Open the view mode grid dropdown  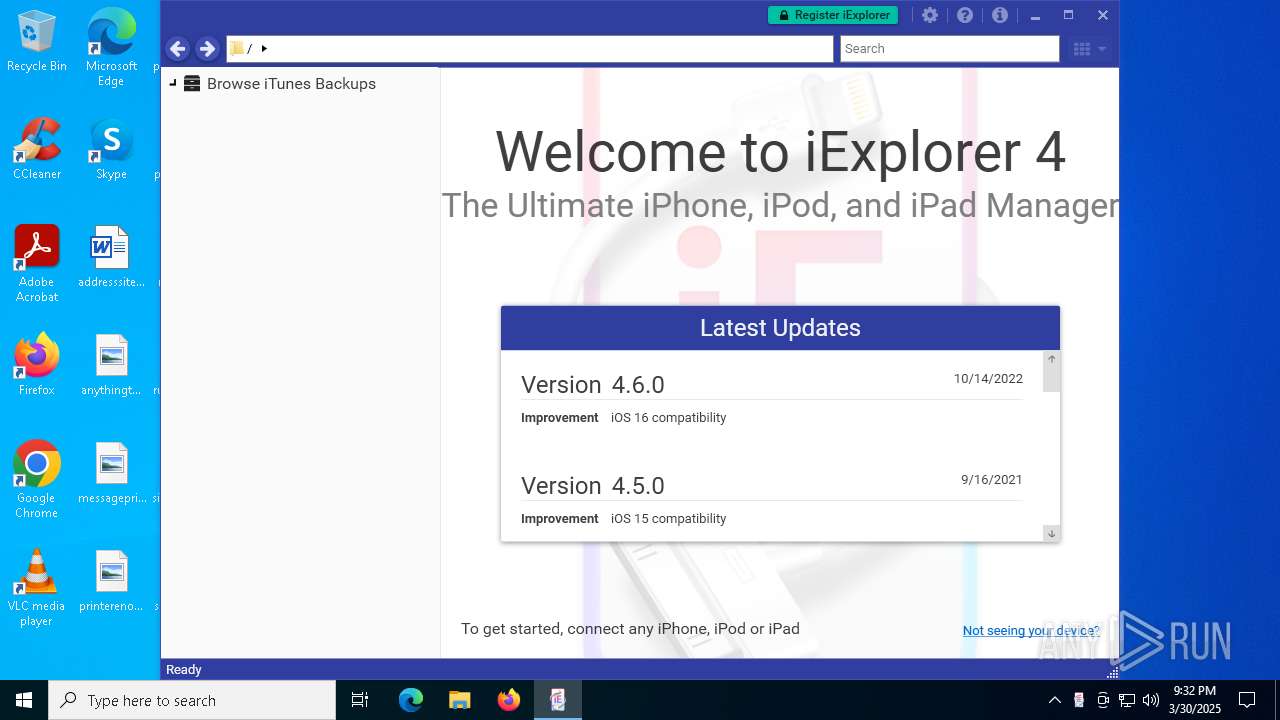(1089, 48)
